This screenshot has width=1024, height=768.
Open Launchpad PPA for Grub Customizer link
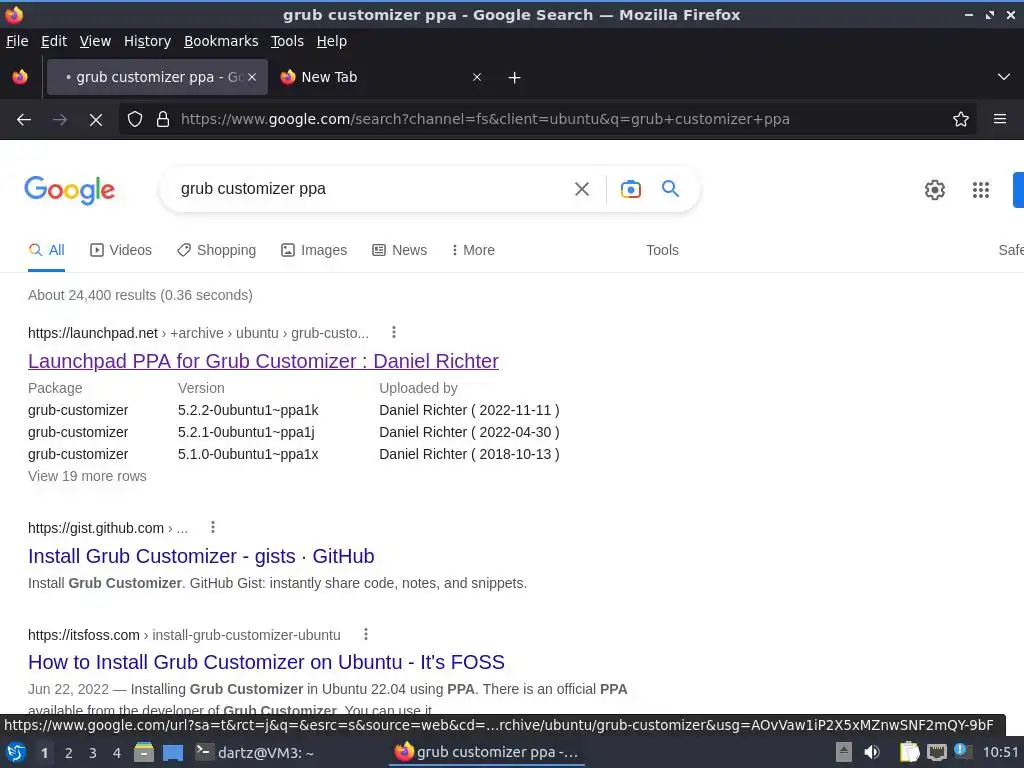[263, 361]
